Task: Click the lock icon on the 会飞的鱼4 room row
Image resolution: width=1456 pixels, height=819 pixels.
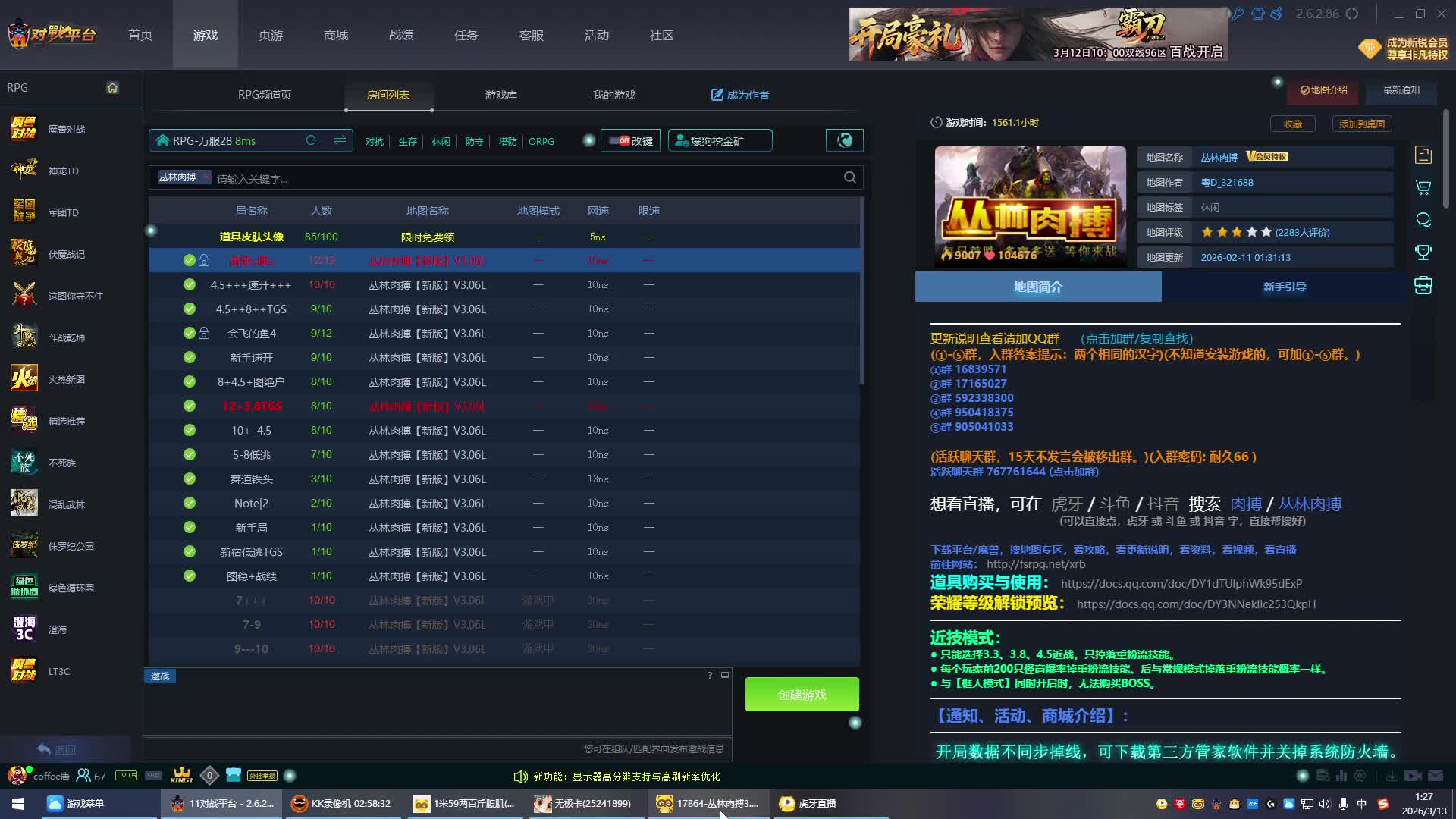Action: pyautogui.click(x=204, y=333)
